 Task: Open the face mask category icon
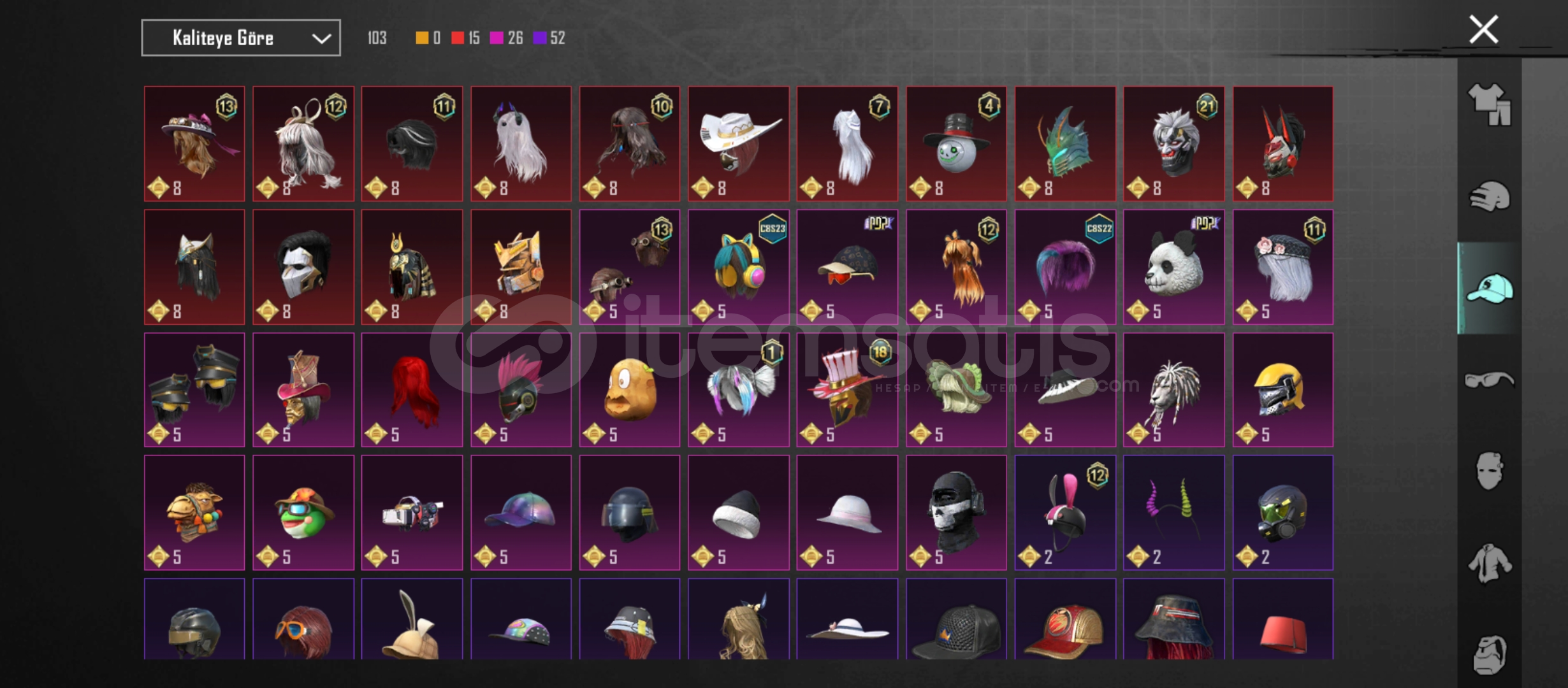coord(1490,471)
